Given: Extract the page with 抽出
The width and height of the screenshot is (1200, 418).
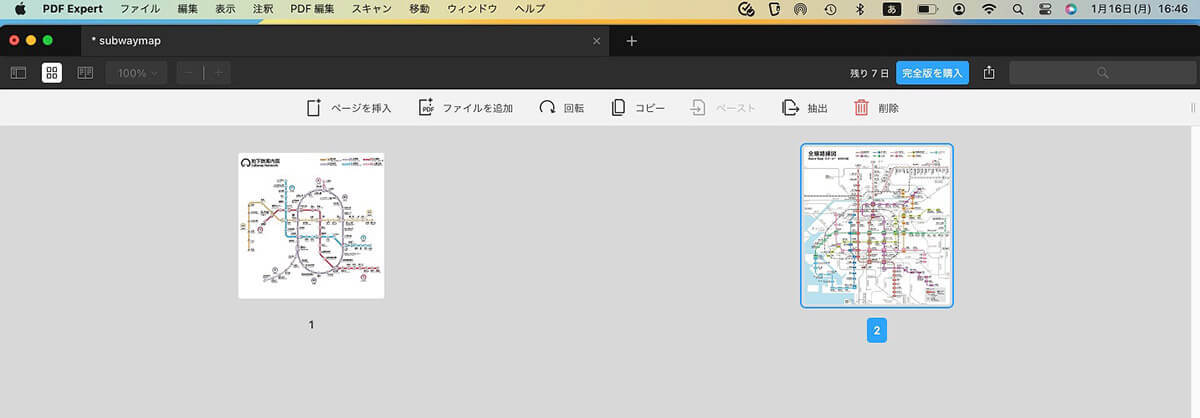Looking at the screenshot, I should click(x=805, y=108).
